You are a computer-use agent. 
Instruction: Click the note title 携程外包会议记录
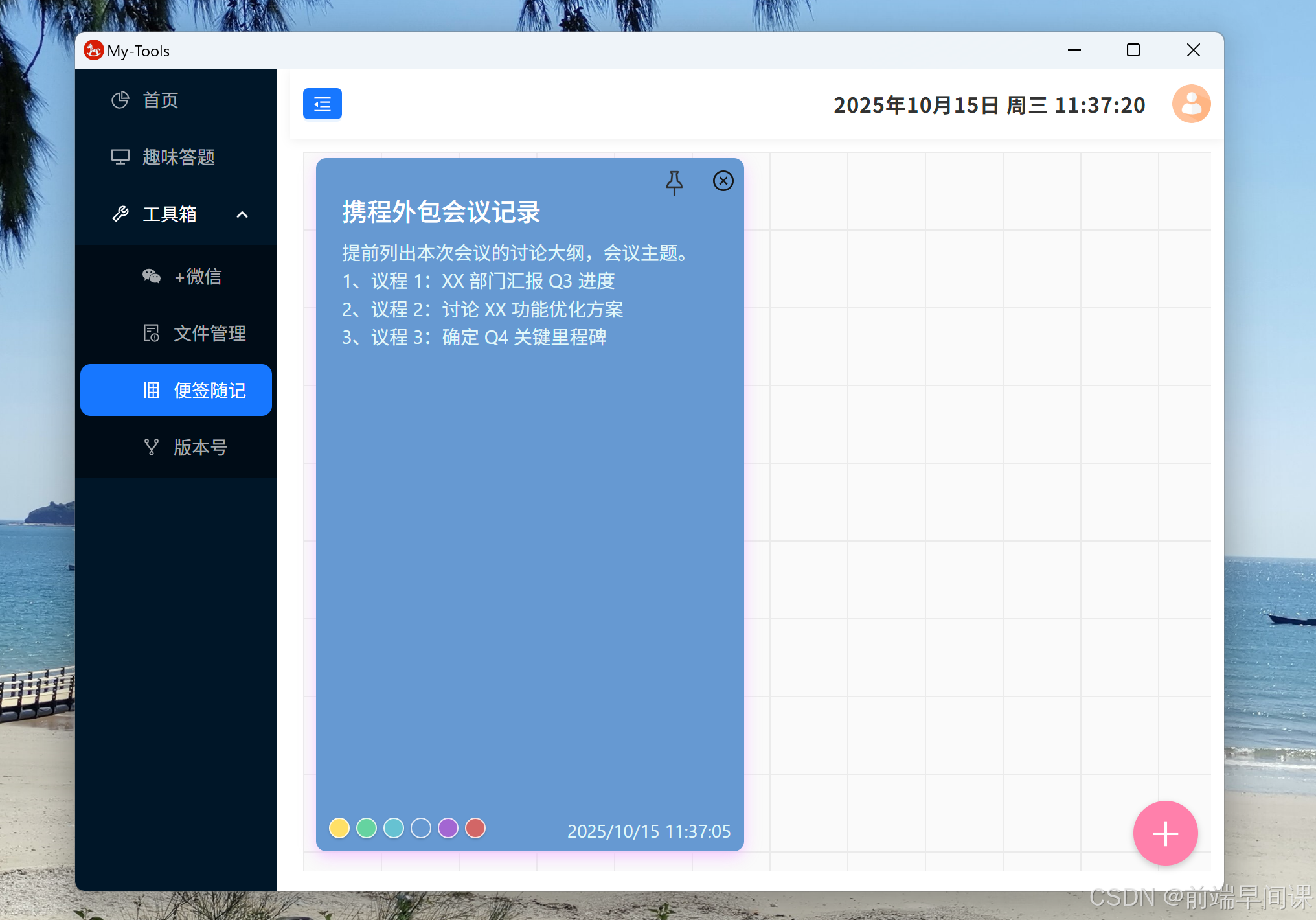click(x=441, y=212)
